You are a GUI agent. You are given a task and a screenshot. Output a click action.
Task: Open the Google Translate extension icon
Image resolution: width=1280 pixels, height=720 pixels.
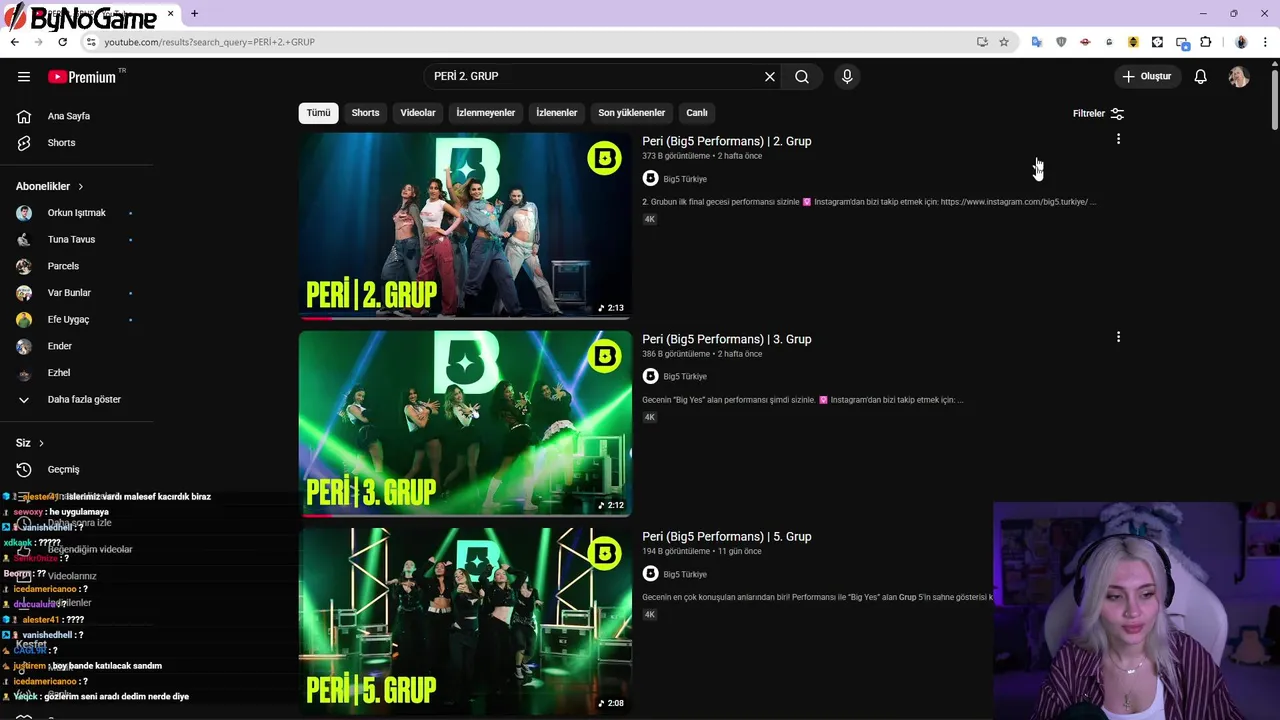point(1037,42)
